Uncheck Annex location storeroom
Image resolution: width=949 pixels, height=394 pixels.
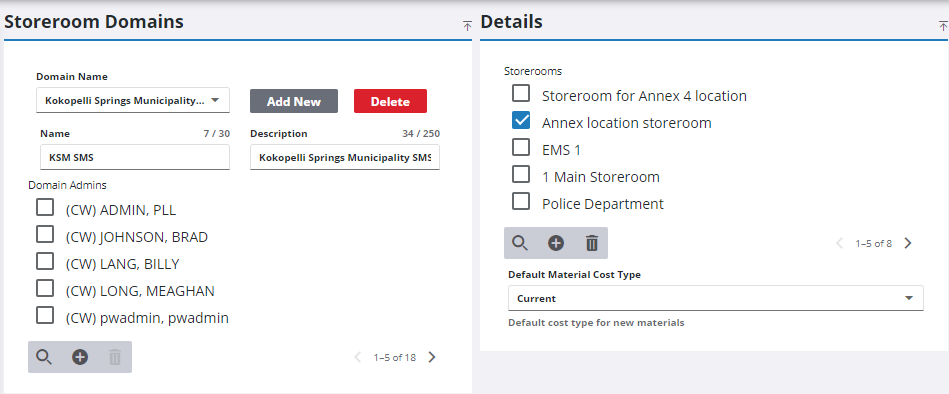521,120
